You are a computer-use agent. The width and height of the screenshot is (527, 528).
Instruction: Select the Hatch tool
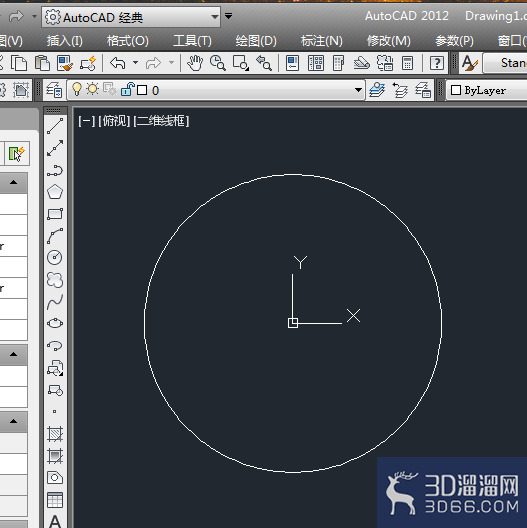[x=55, y=434]
